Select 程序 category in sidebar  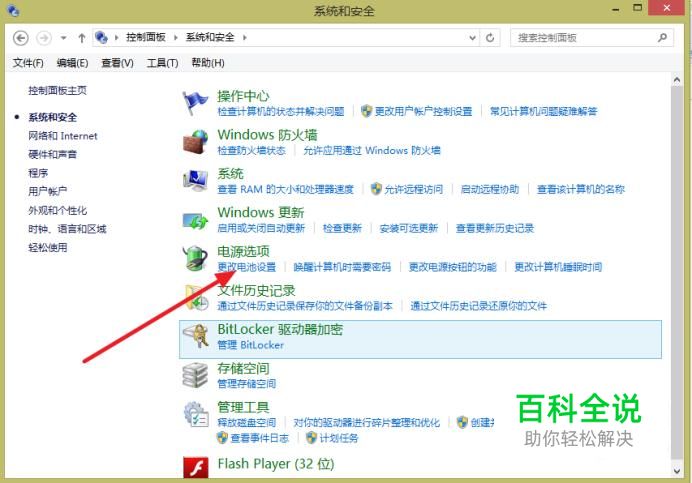point(38,173)
